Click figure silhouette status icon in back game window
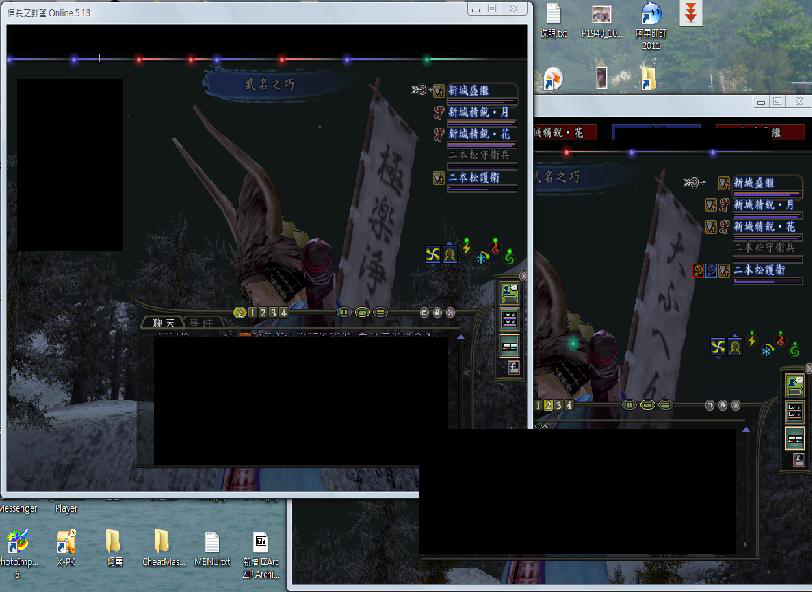The height and width of the screenshot is (592, 812). [734, 346]
